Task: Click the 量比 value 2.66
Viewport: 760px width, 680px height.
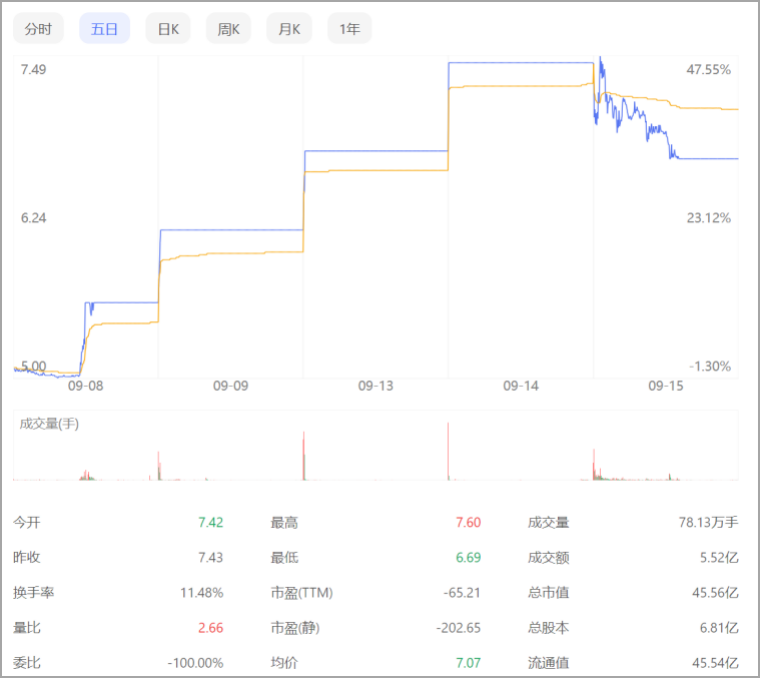Action: click(210, 628)
